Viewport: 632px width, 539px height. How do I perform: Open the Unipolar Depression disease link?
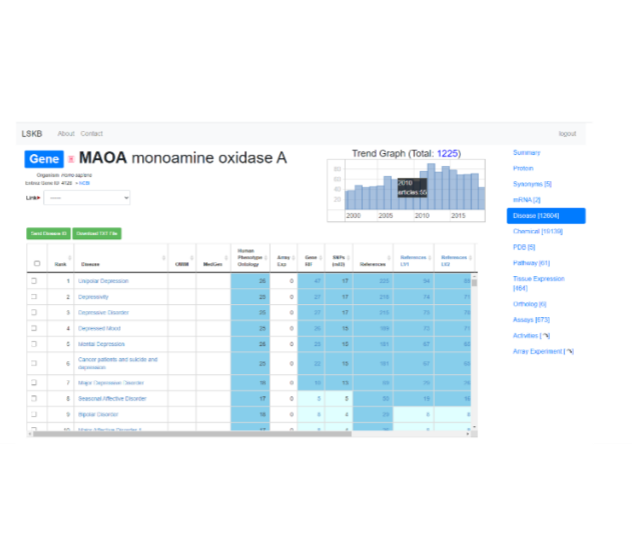[103, 281]
